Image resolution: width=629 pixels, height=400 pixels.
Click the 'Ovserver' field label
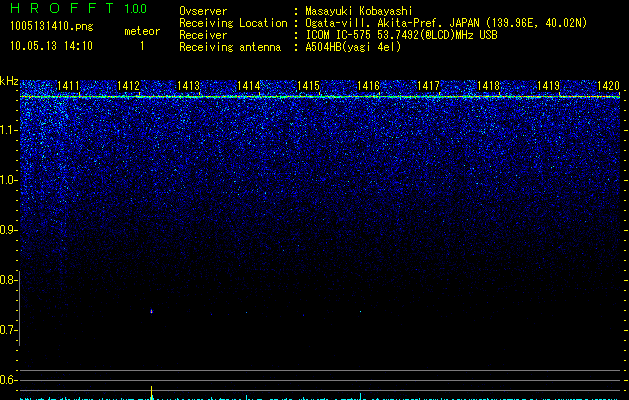(203, 11)
